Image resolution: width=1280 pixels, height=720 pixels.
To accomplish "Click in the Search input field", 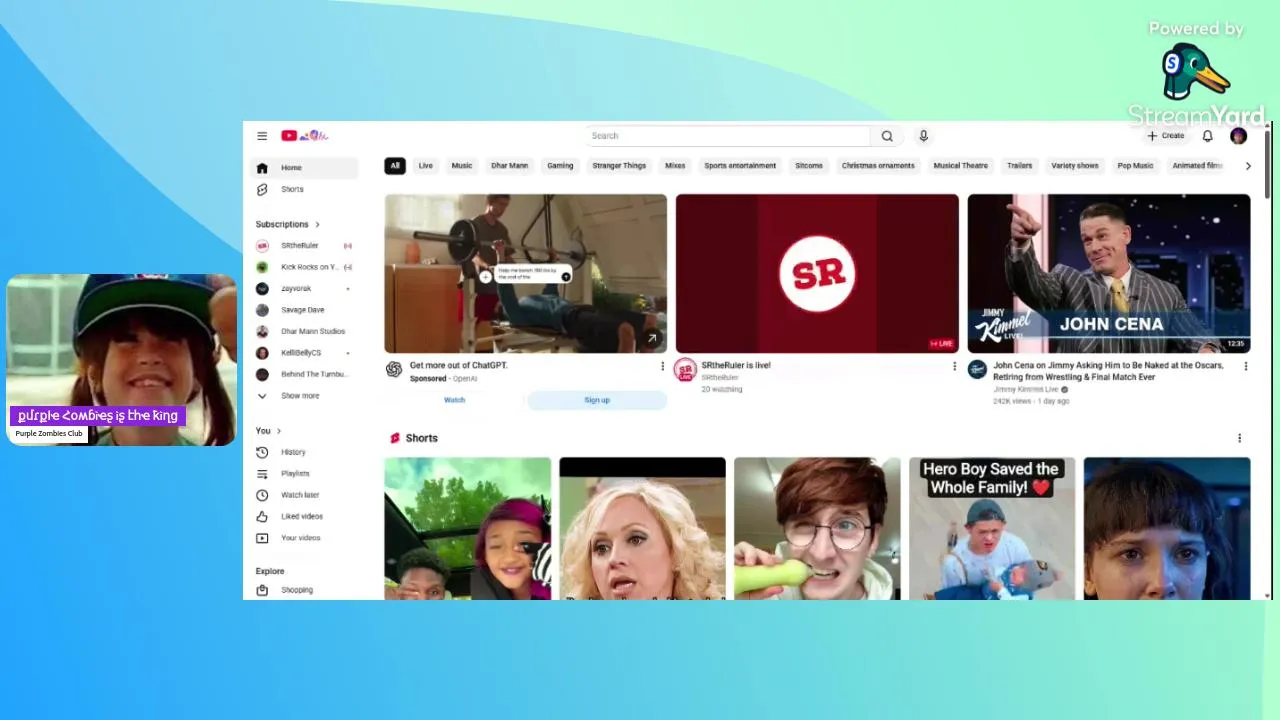I will pos(729,136).
